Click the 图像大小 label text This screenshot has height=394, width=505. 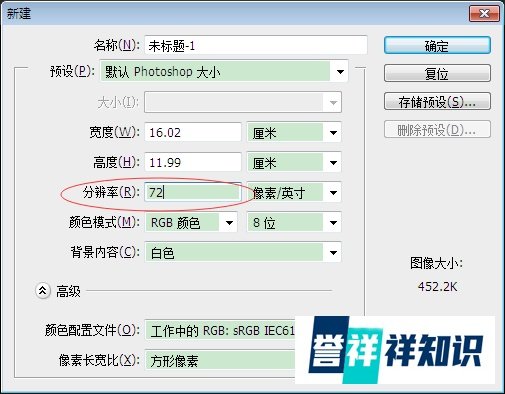[437, 263]
